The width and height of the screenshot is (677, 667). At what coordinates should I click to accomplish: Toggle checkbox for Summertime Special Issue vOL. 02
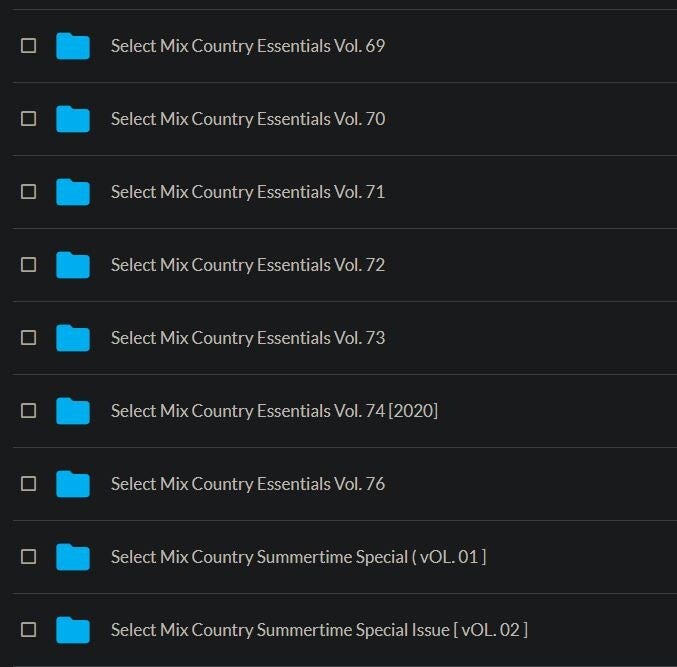point(29,630)
